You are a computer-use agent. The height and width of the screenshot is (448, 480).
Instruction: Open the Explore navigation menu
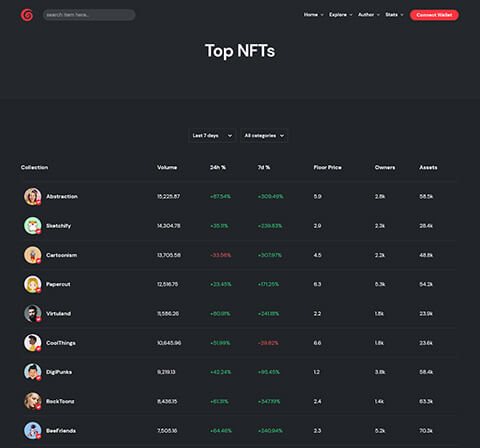[340, 15]
